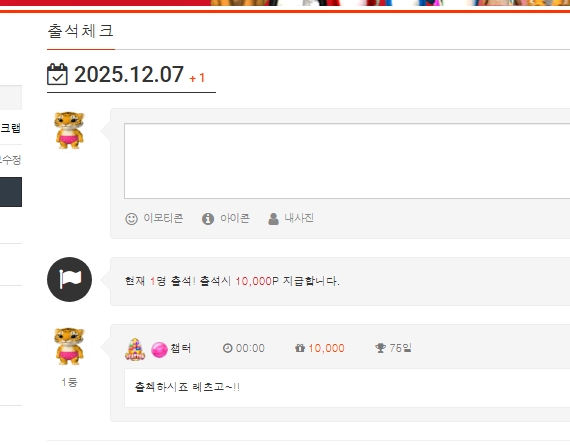Image resolution: width=570 pixels, height=447 pixels.
Task: Click the 내사진 text label
Action: [x=299, y=218]
